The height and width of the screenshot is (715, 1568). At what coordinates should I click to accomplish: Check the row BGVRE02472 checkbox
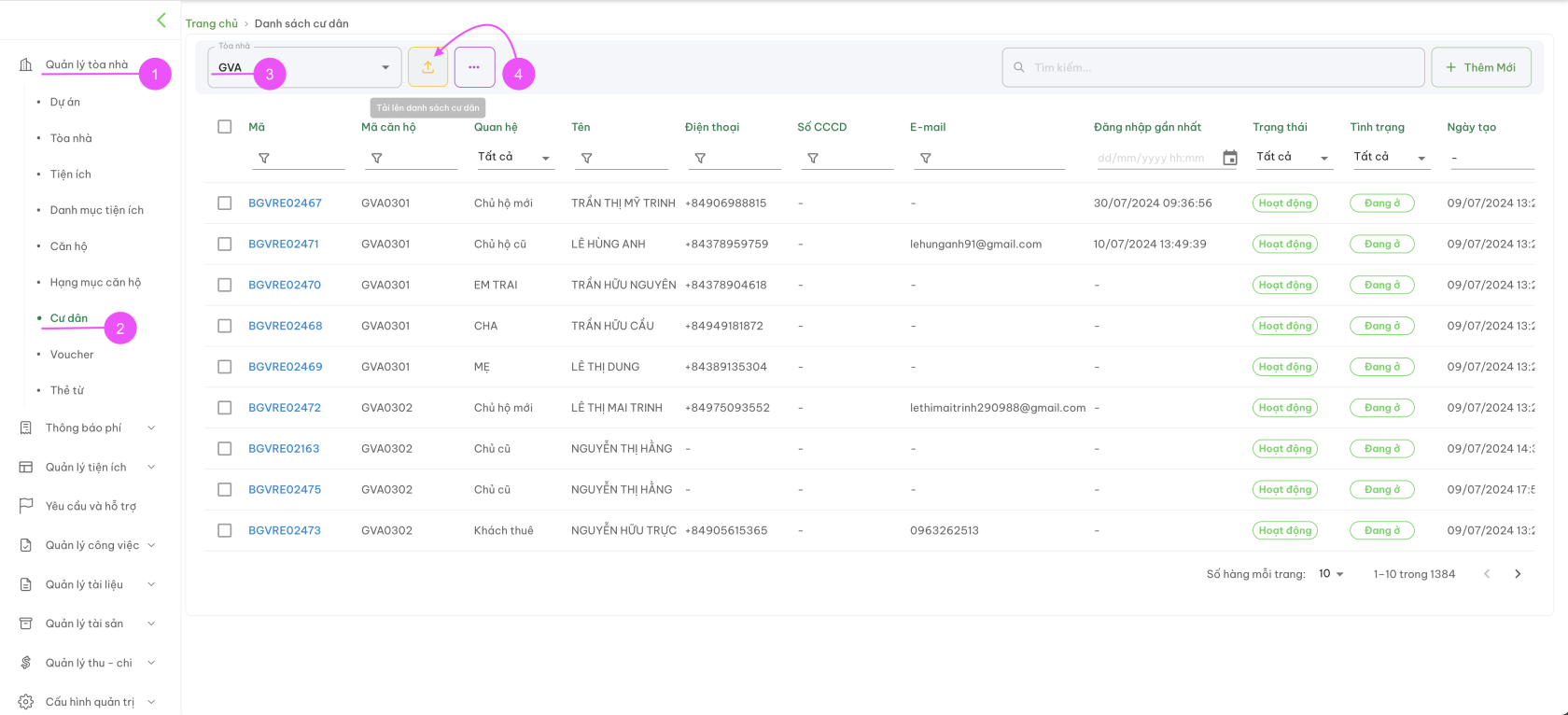point(225,408)
